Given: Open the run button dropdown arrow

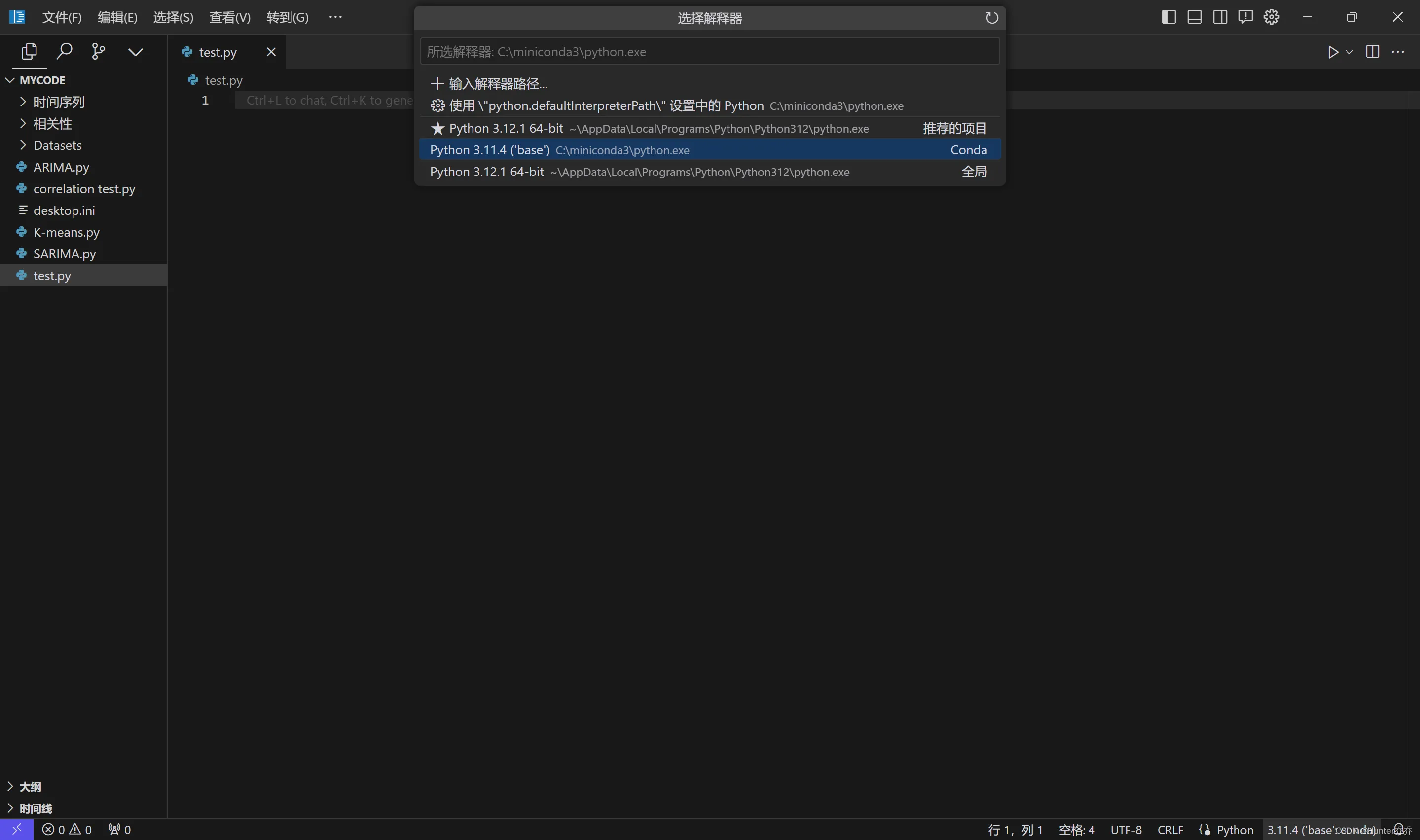Looking at the screenshot, I should click(1350, 52).
